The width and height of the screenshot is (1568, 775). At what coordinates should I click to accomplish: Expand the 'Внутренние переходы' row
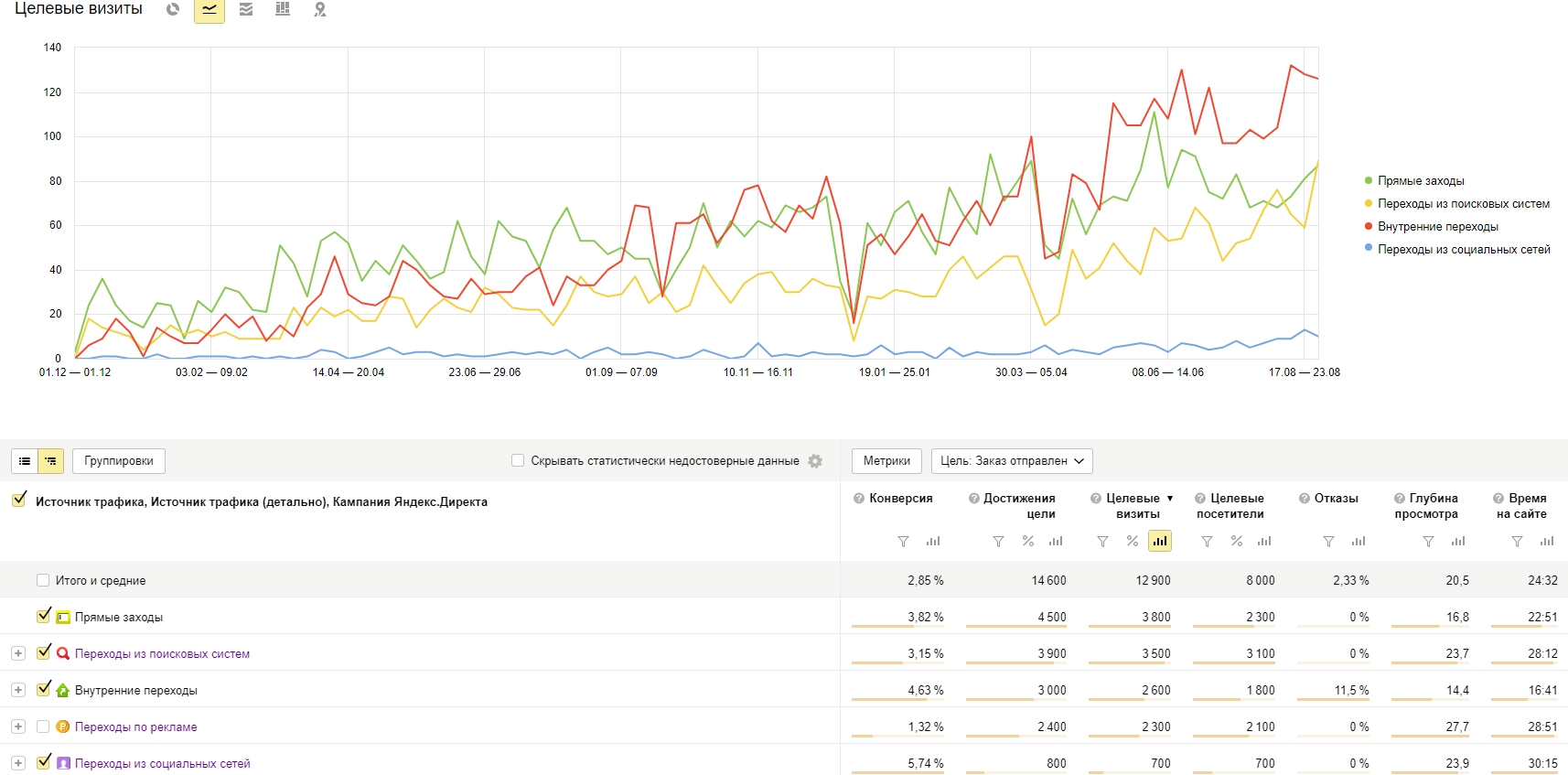(17, 690)
